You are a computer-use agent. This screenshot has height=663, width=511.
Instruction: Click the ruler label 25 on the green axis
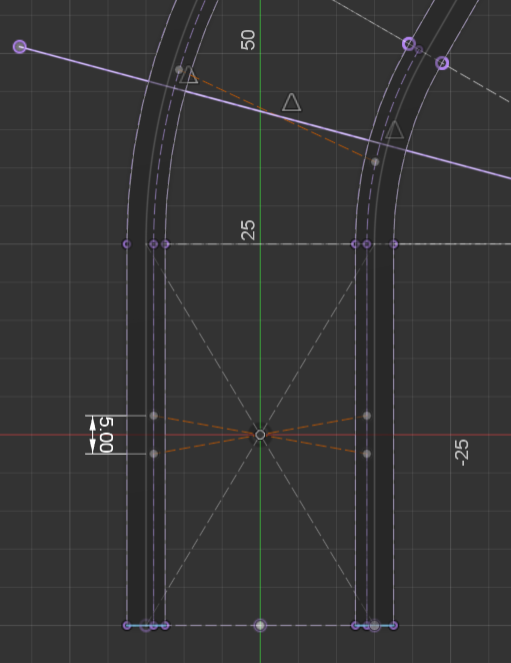[x=248, y=230]
